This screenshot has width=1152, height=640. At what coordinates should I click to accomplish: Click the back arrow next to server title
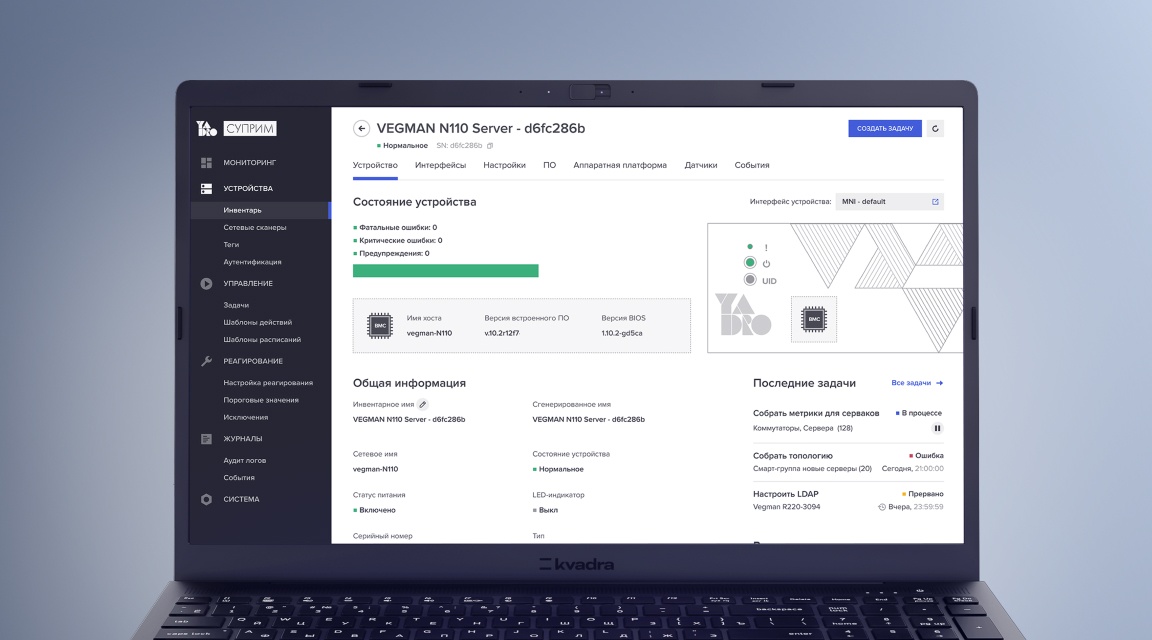pos(362,129)
